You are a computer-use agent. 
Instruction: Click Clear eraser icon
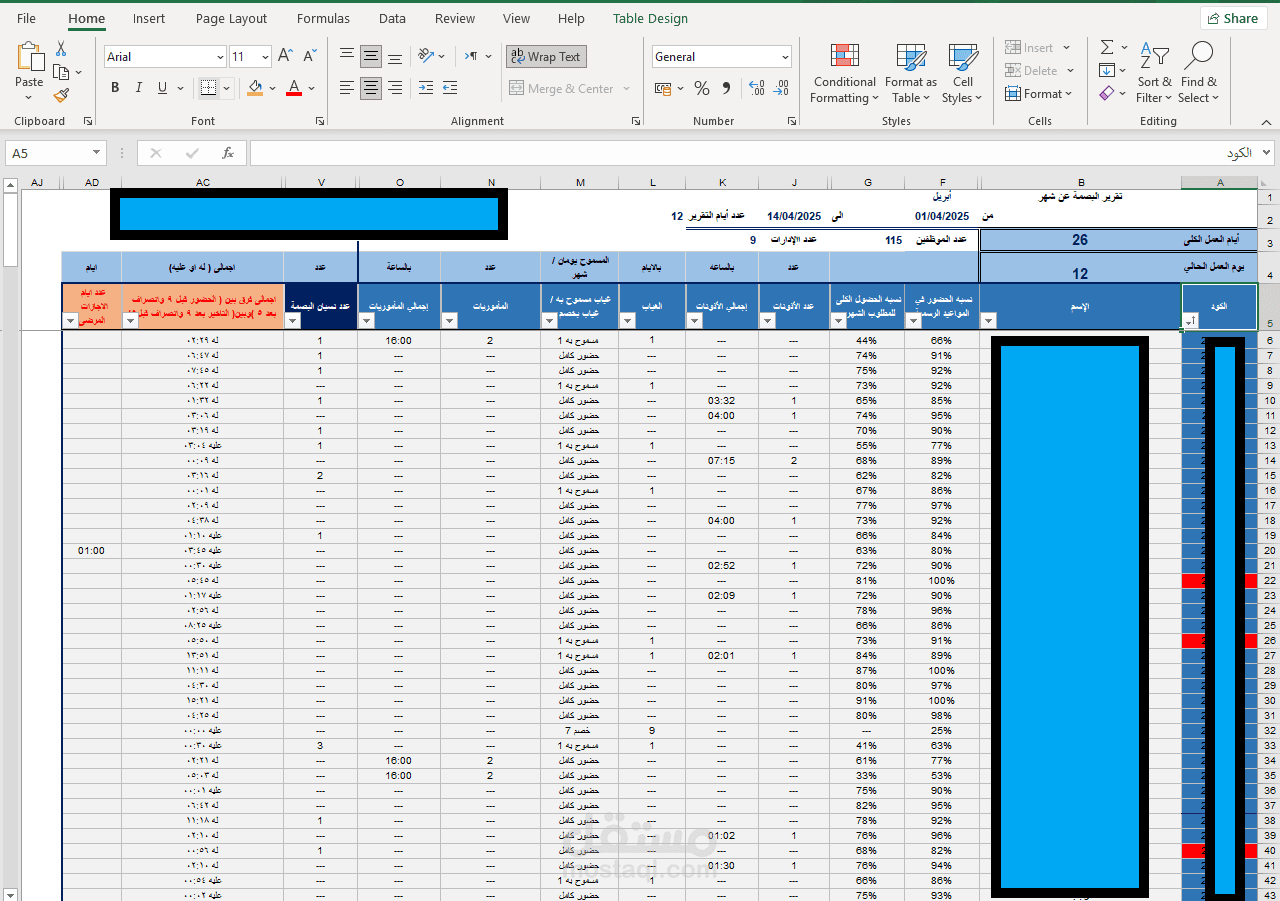click(x=1107, y=93)
